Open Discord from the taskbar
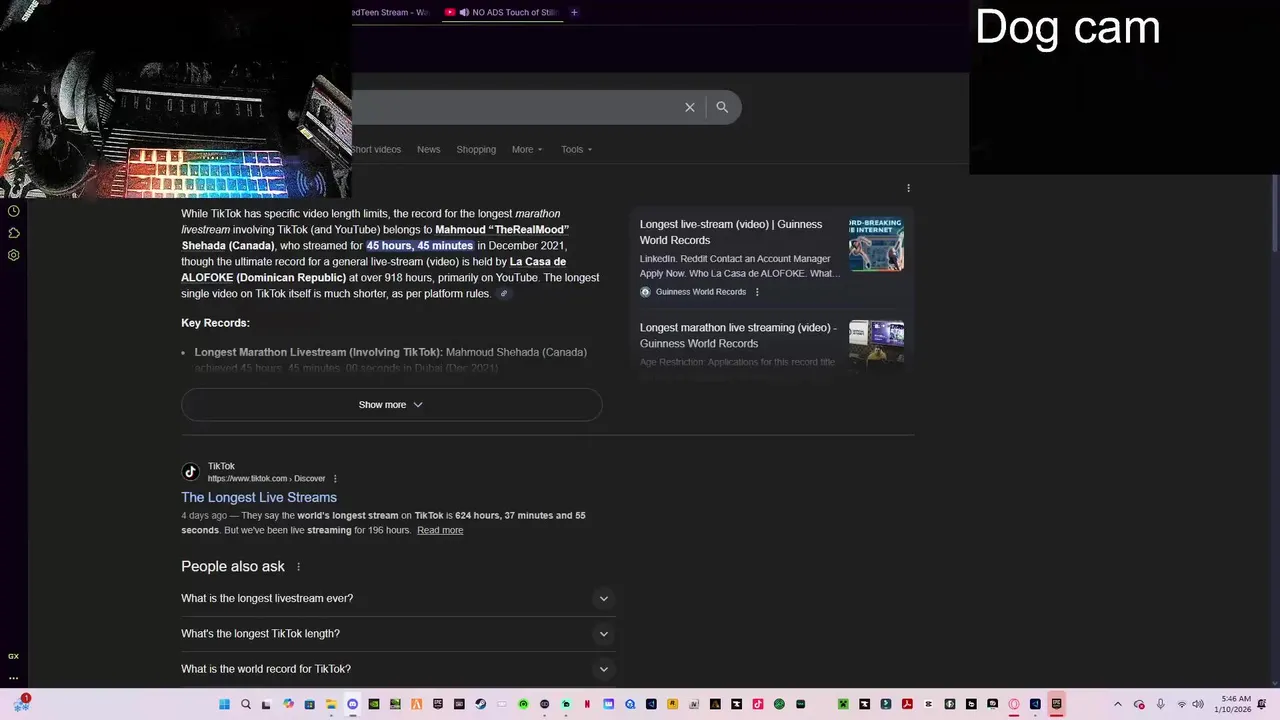Viewport: 1280px width, 720px height. (353, 704)
